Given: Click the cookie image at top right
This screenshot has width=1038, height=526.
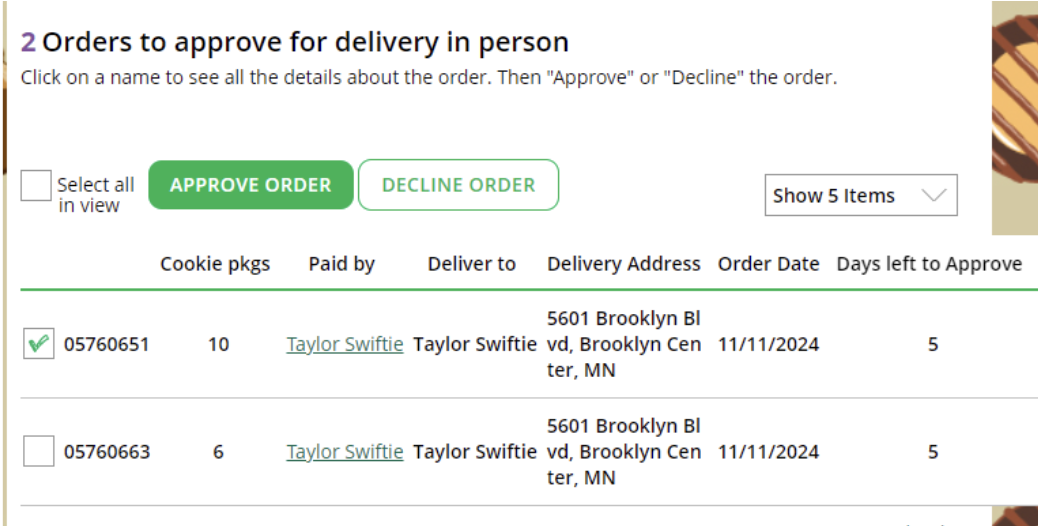Looking at the screenshot, I should click(1015, 118).
